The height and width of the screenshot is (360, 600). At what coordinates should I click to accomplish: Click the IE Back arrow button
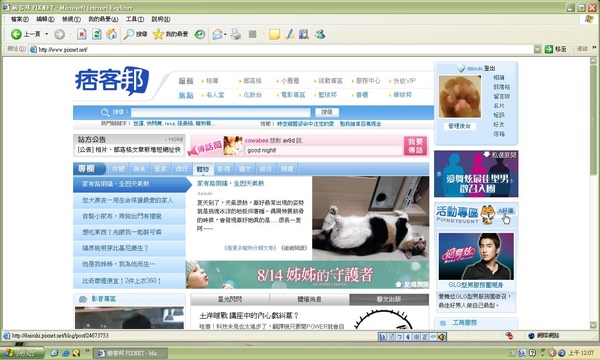click(16, 34)
